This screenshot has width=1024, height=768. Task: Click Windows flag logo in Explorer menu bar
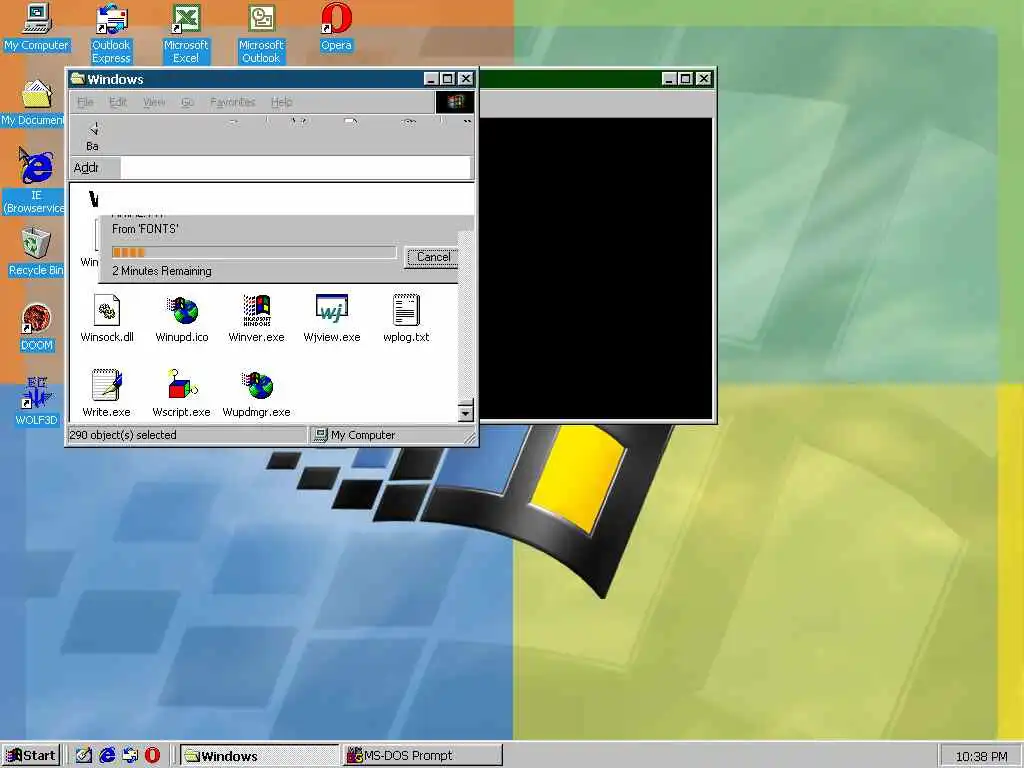[455, 101]
